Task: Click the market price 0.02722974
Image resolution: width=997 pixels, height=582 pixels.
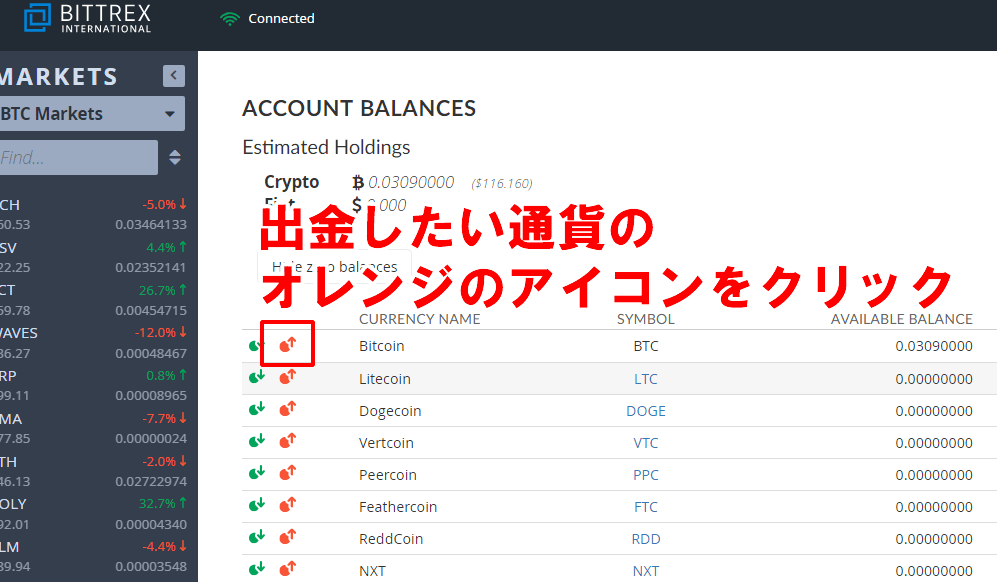Action: [151, 482]
